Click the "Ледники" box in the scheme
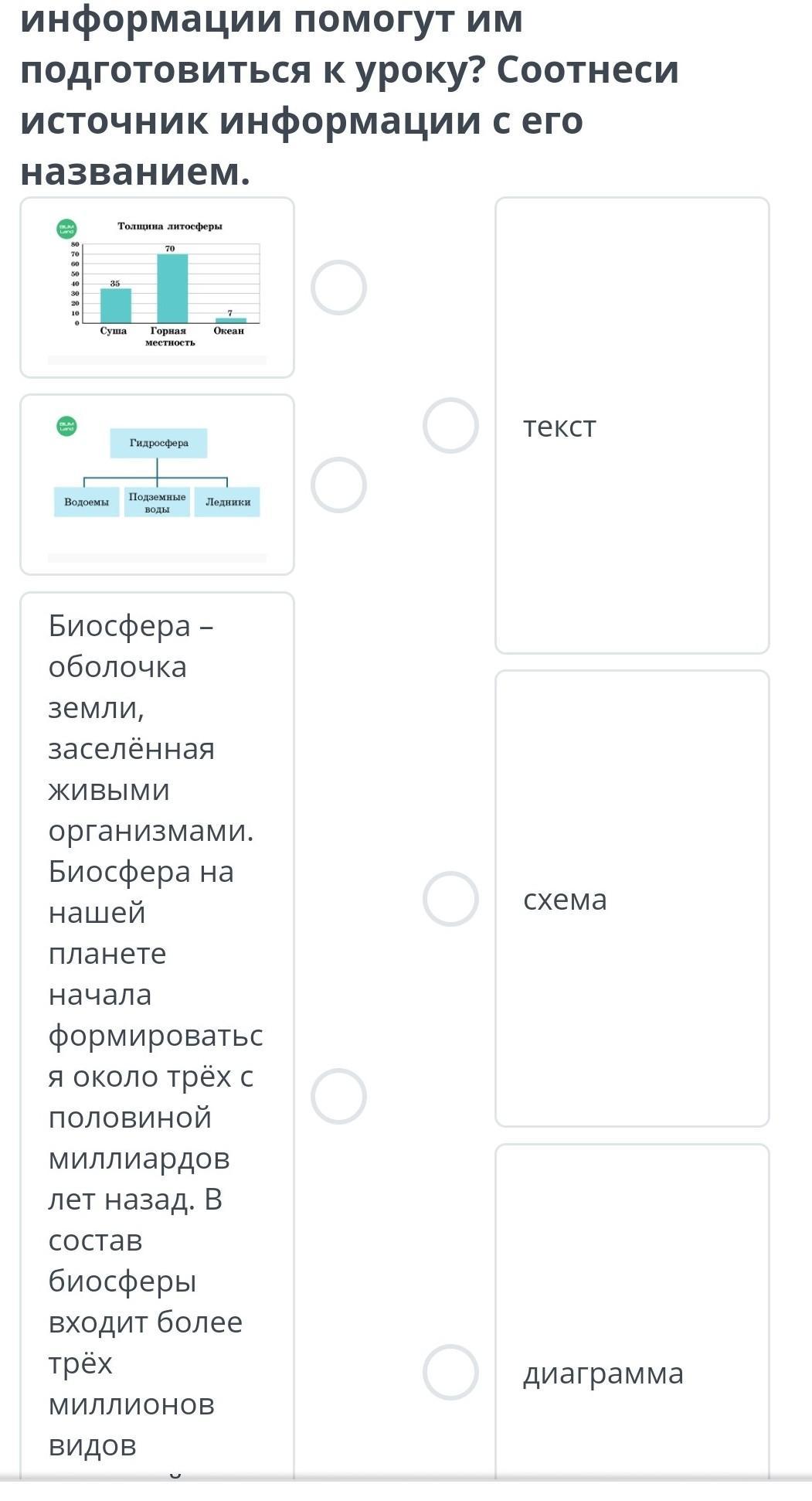The width and height of the screenshot is (812, 1501). click(228, 502)
